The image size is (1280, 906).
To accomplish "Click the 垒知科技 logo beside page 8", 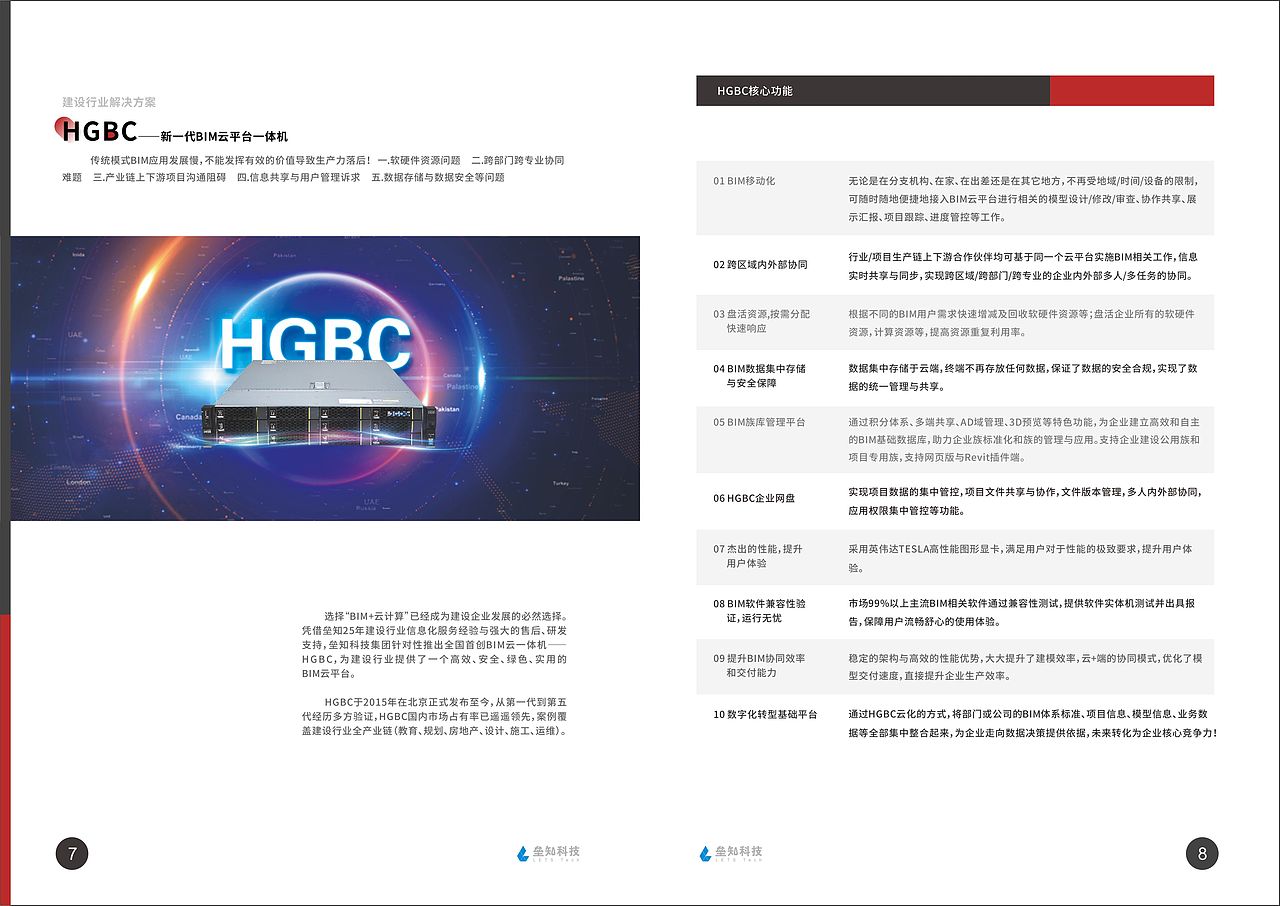I will pos(731,853).
